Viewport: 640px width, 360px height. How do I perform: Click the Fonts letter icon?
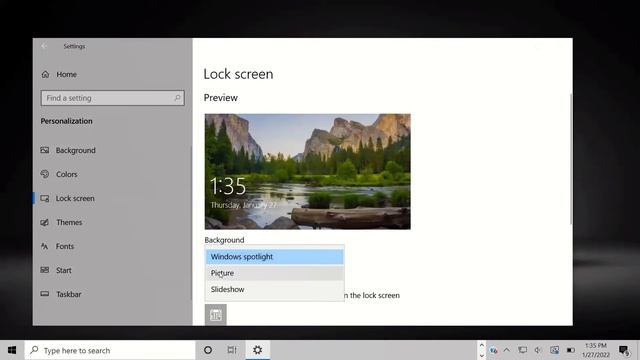[x=45, y=246]
